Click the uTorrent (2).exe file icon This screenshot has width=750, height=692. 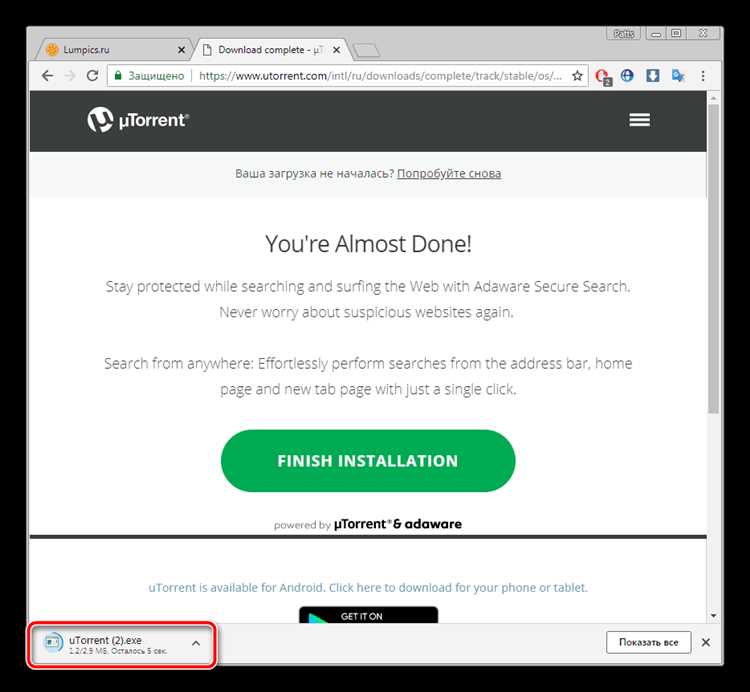pos(52,642)
